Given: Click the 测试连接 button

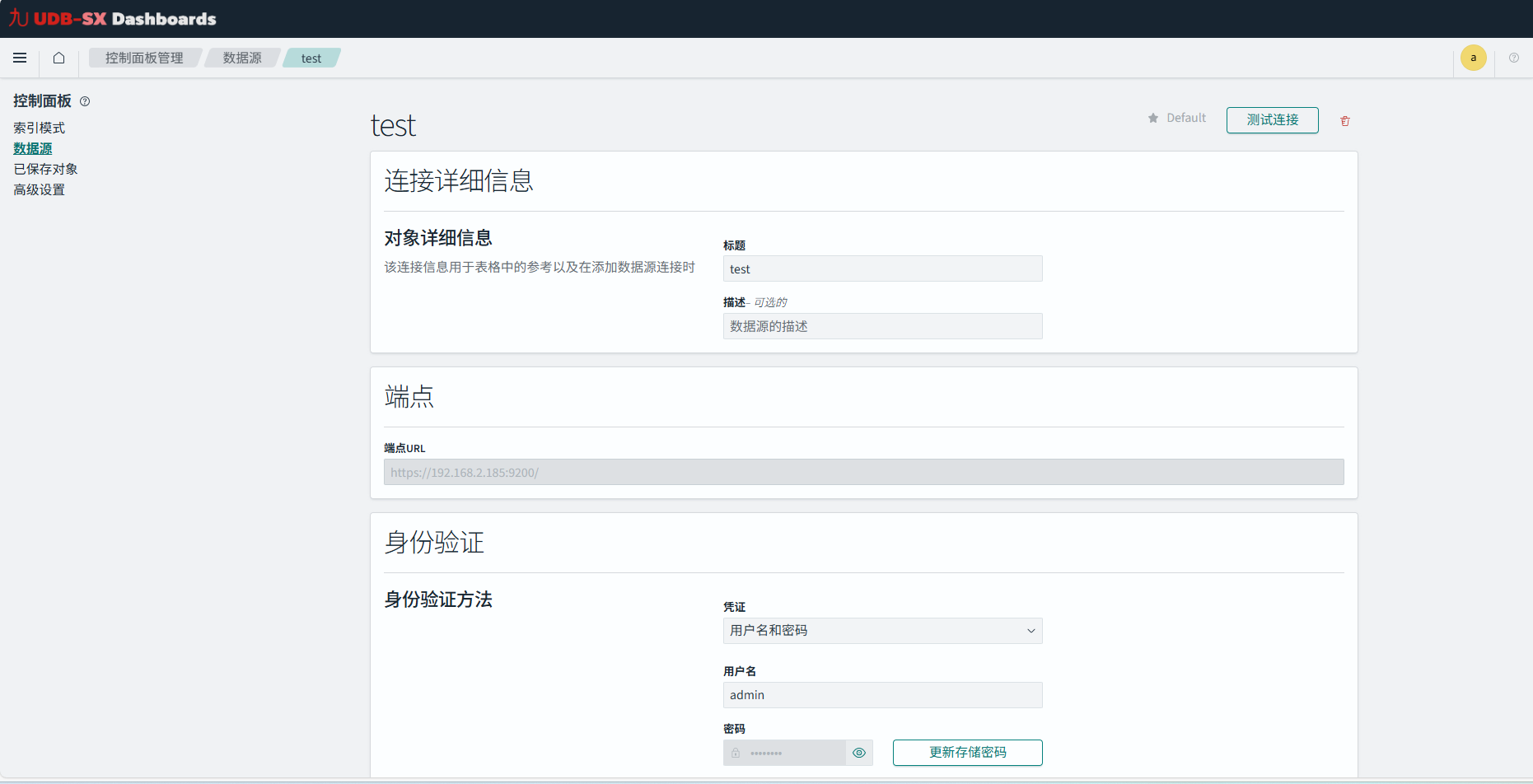Looking at the screenshot, I should pyautogui.click(x=1272, y=120).
